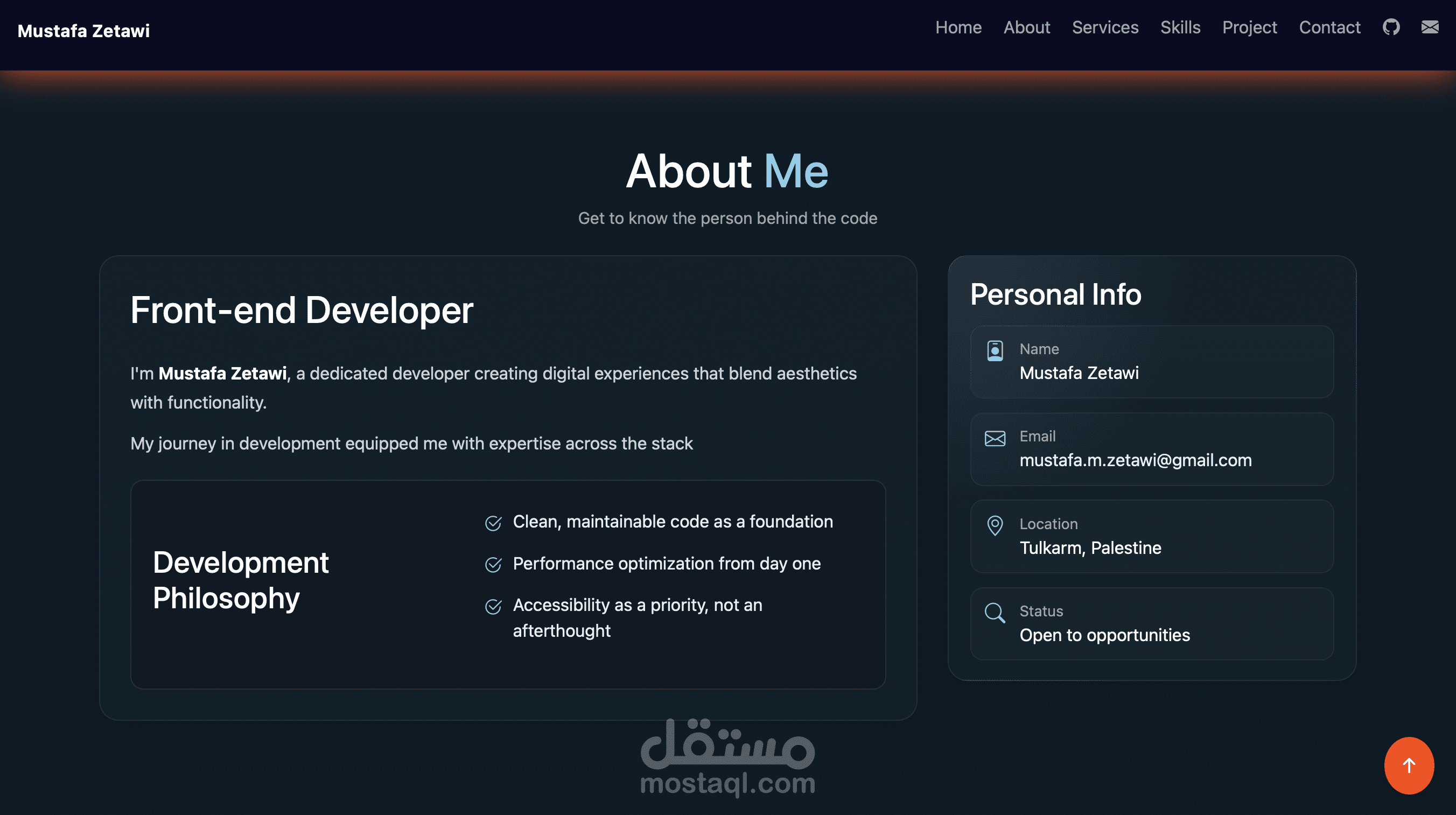Go to the Contact section
Viewport: 1456px width, 815px height.
pyautogui.click(x=1329, y=27)
